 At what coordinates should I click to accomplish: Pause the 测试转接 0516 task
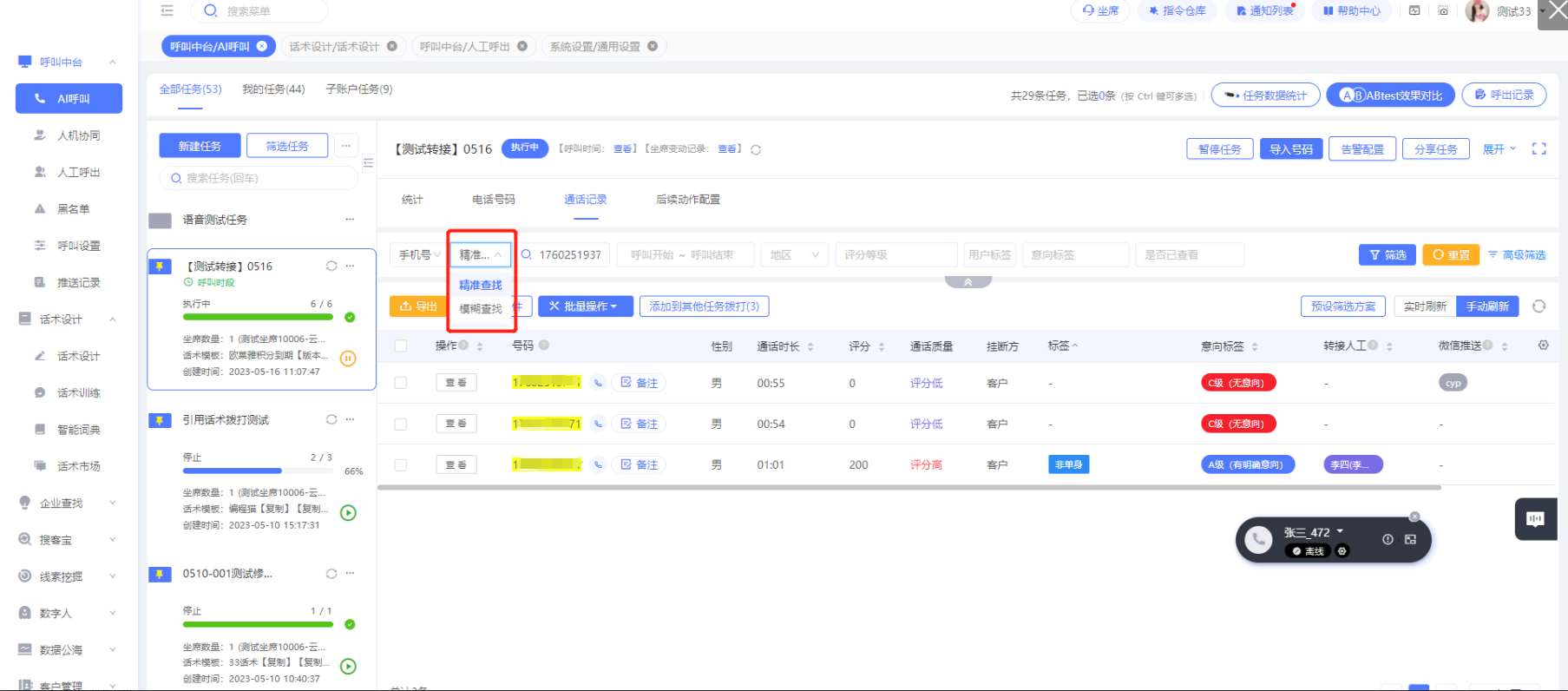[x=348, y=359]
